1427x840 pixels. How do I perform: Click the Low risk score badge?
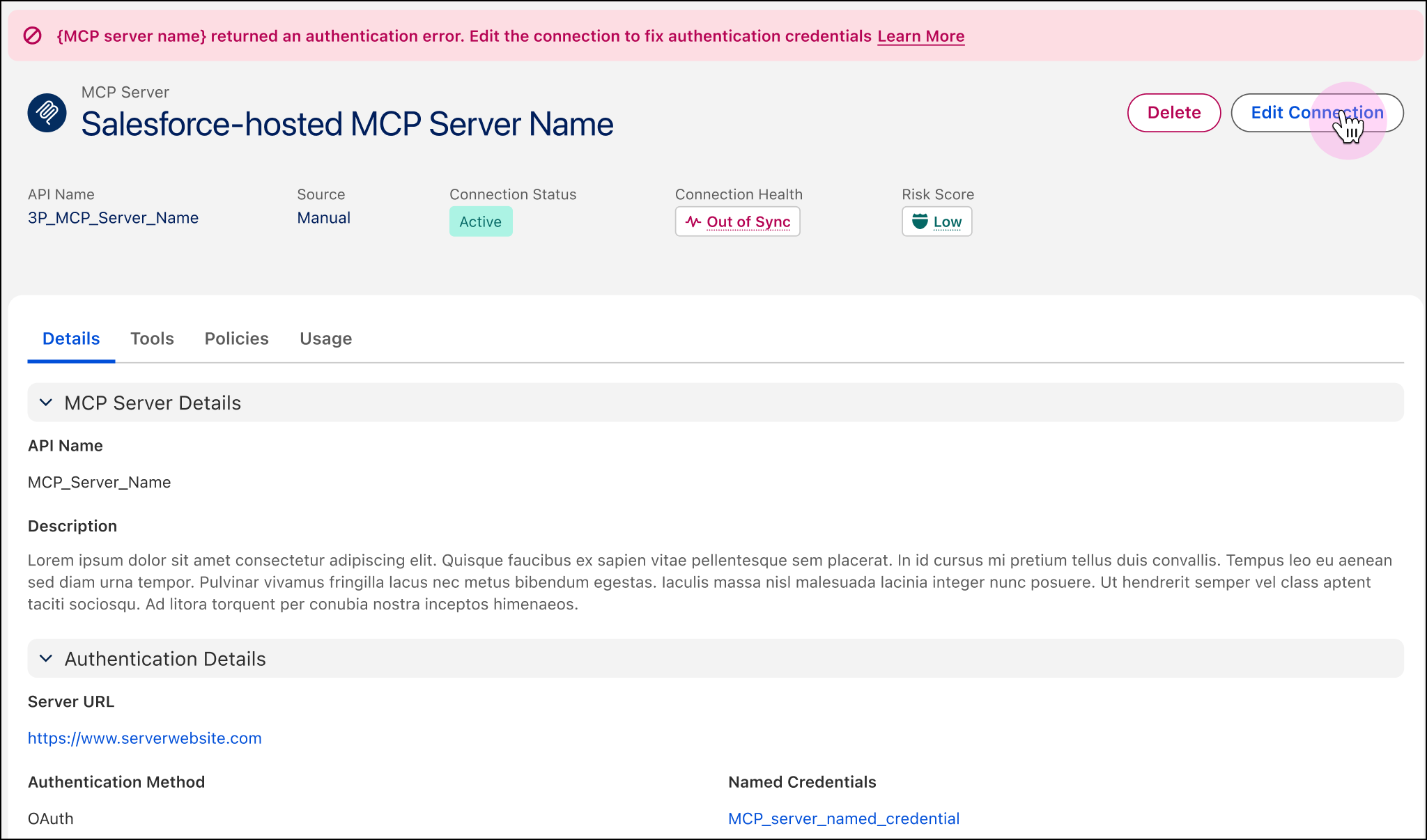coord(936,221)
